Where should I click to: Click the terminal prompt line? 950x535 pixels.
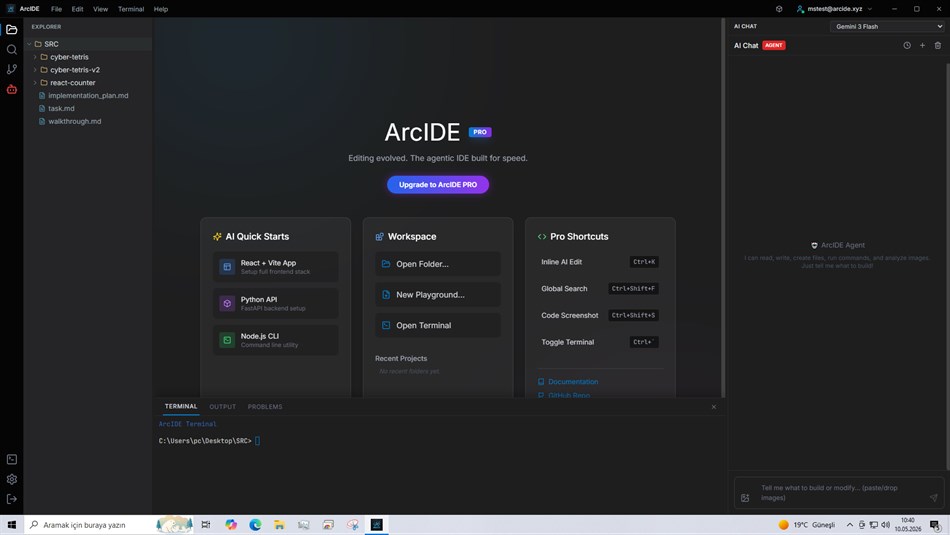pos(209,441)
